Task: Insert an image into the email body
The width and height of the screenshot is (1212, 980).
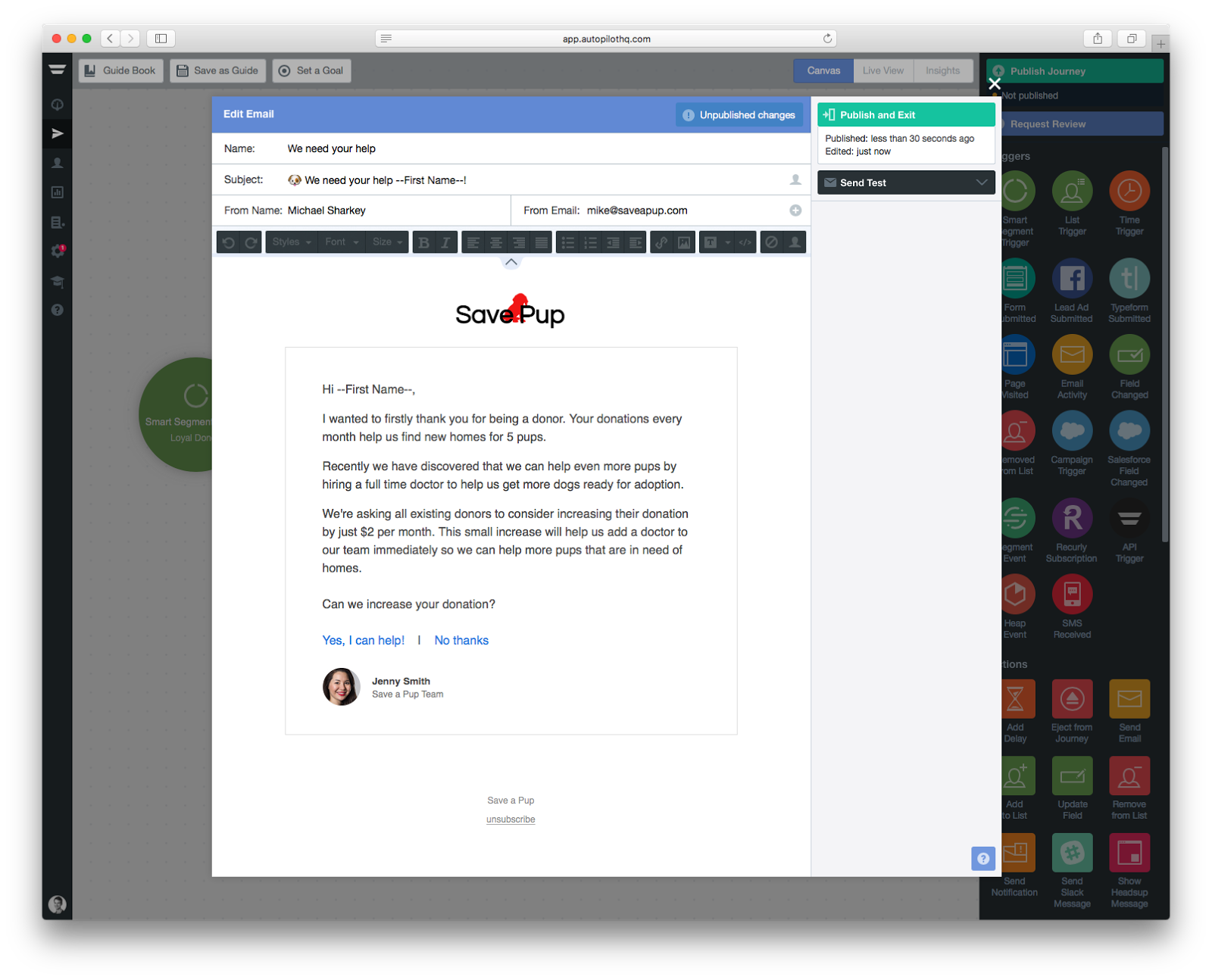Action: coord(684,242)
